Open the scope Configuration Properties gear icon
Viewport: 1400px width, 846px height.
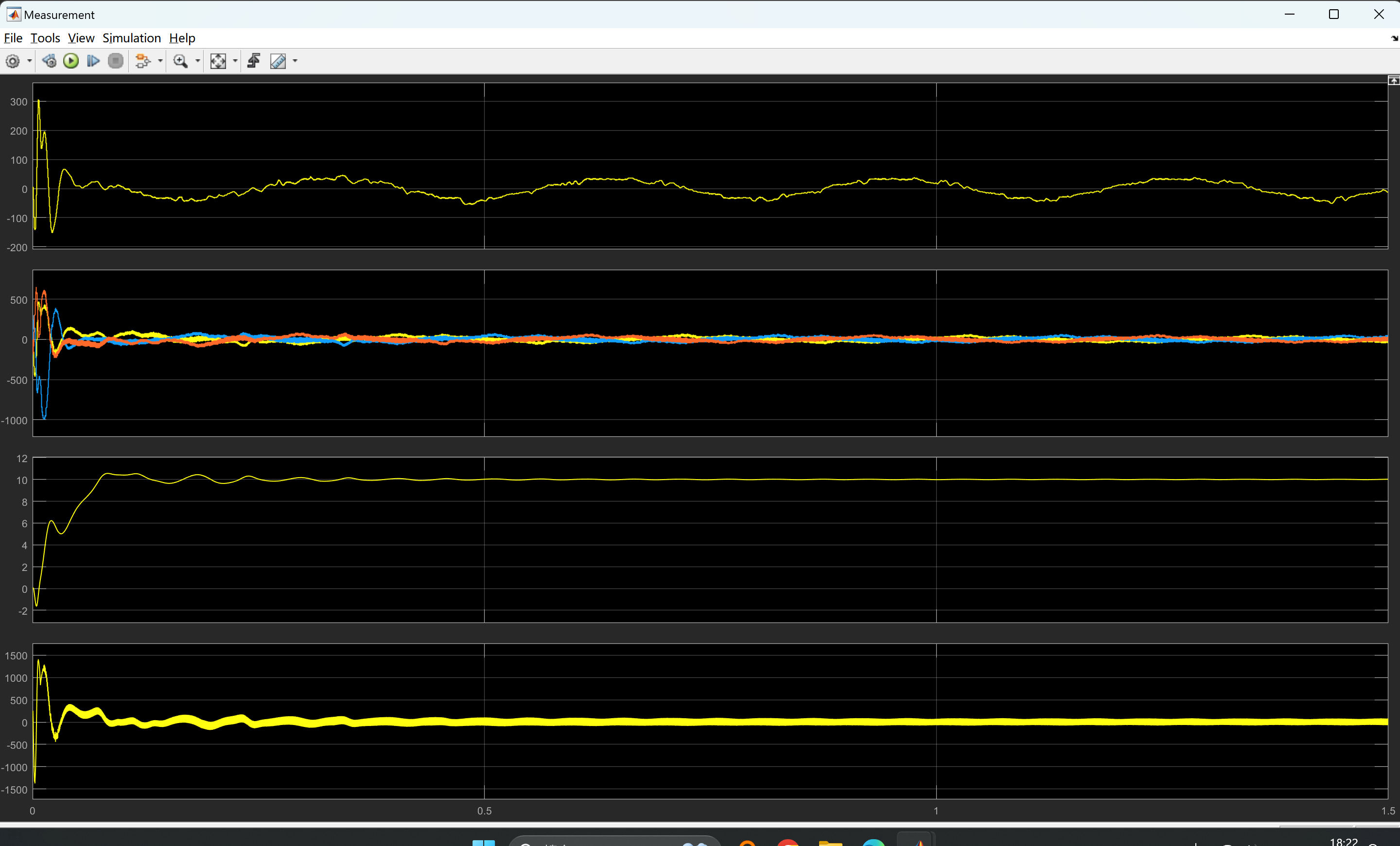click(13, 61)
